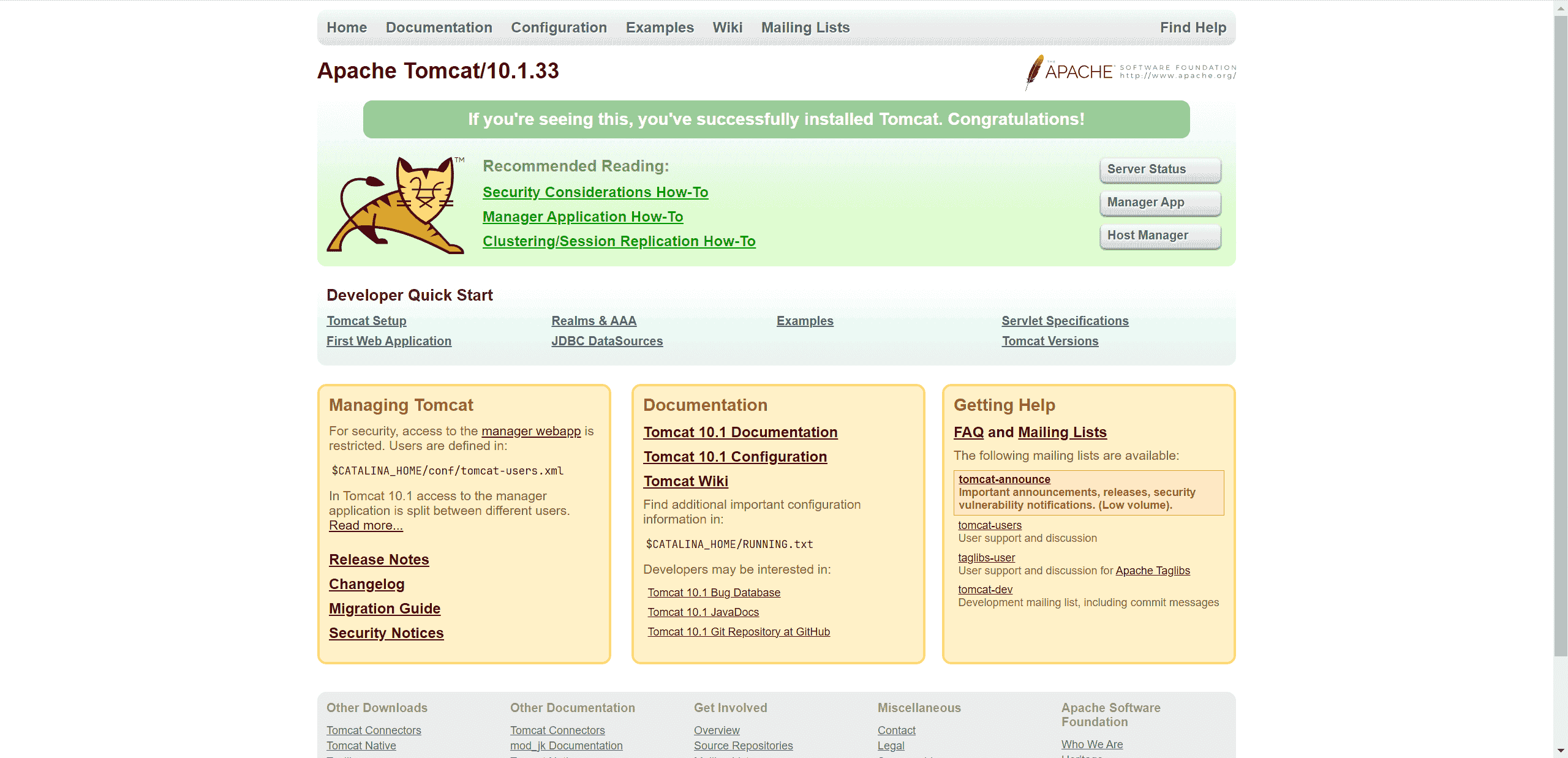Open the Changelog link
Viewport: 1568px width, 758px height.
[x=366, y=584]
